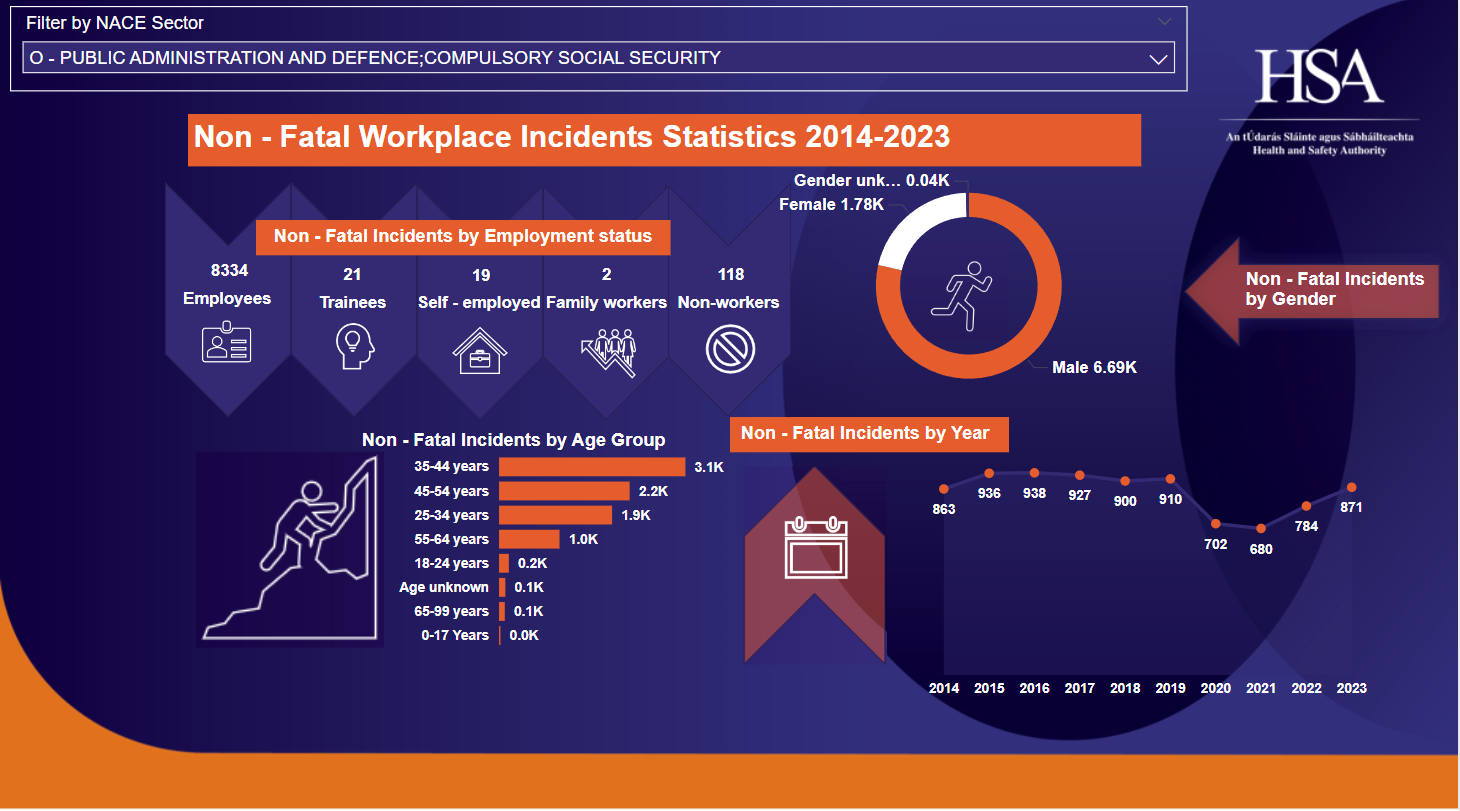Click the climbing person age group icon
1460x811 pixels.
coord(291,550)
